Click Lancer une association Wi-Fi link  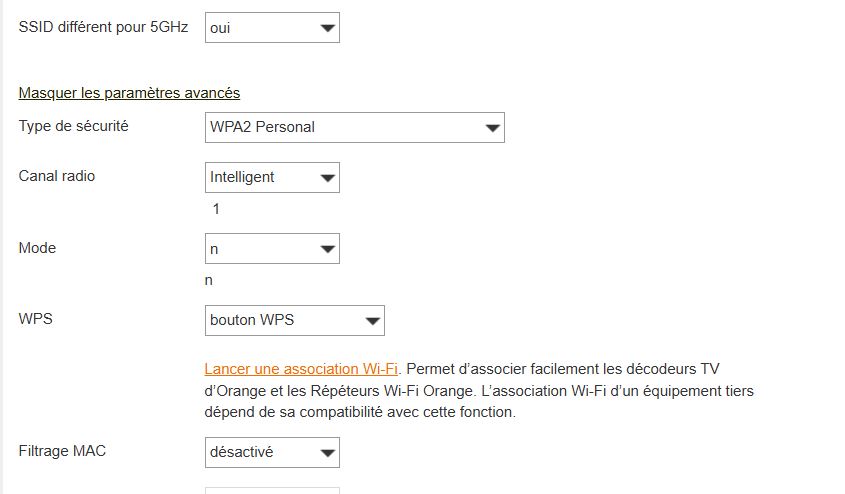pos(301,369)
